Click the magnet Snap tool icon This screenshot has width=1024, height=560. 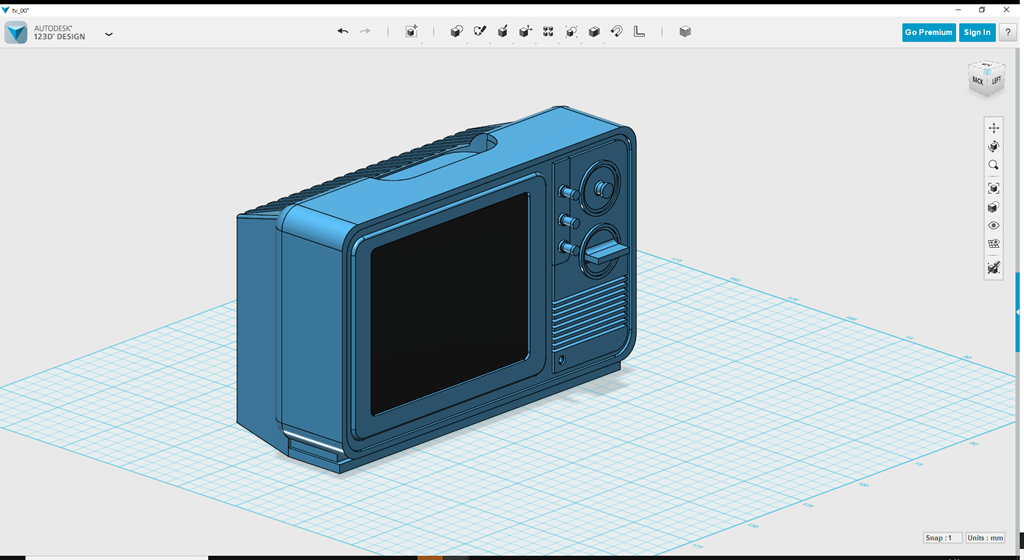pyautogui.click(x=617, y=32)
